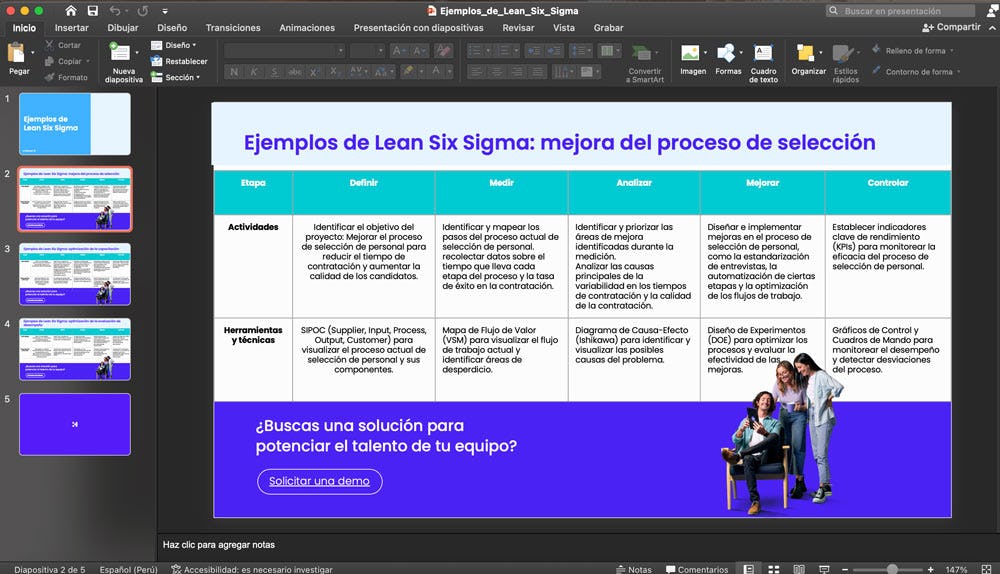Open the Revisar tab
This screenshot has height=574, width=1000.
click(518, 28)
